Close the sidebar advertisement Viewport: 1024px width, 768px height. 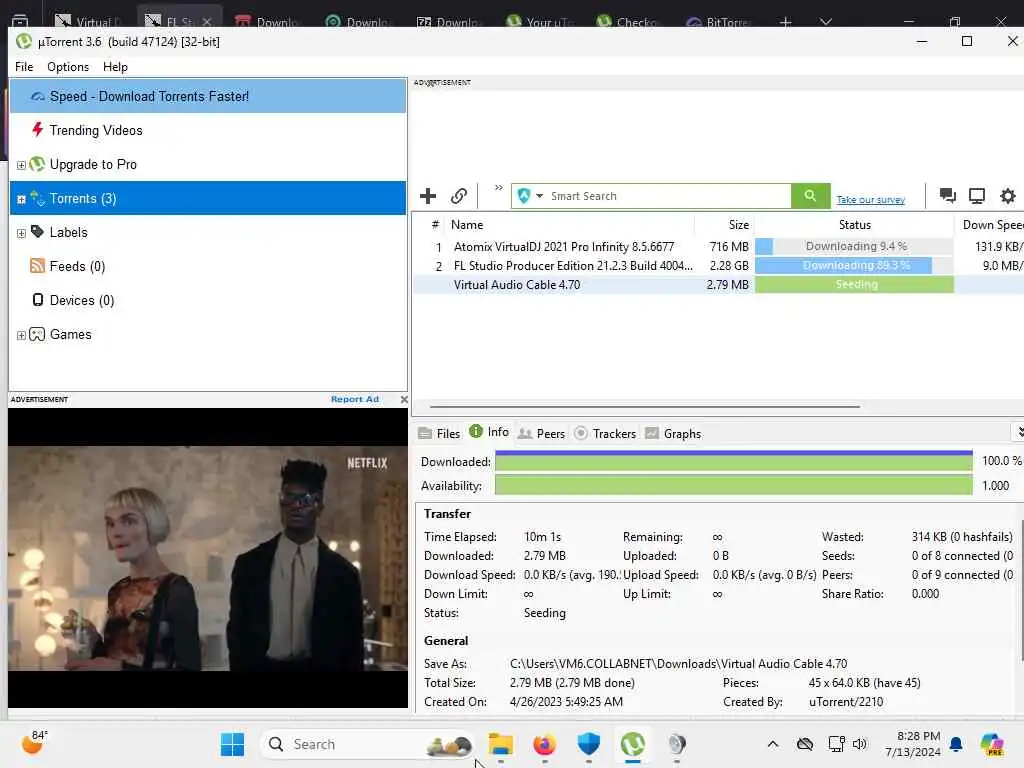point(404,399)
